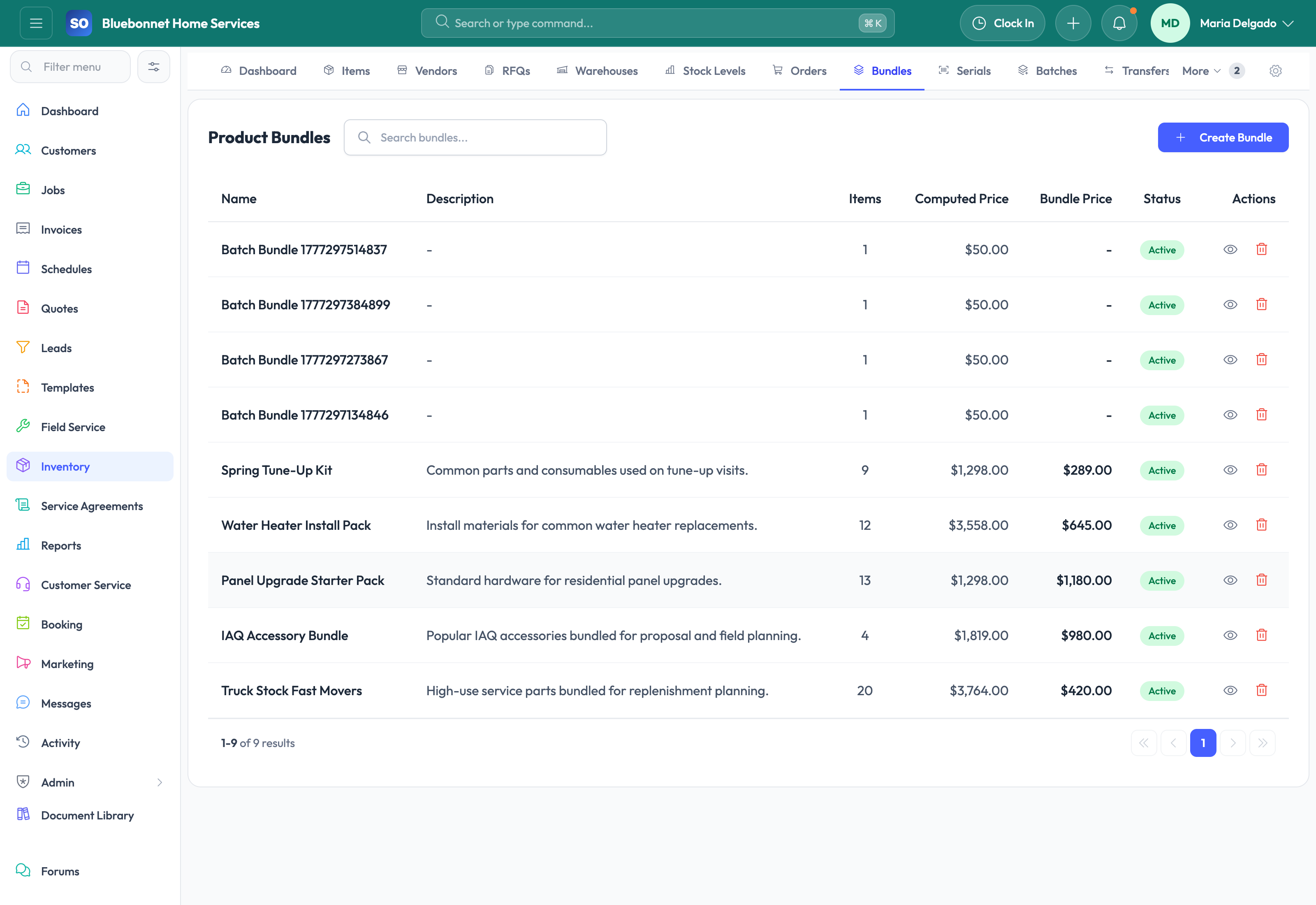
Task: Click the global search command bar
Action: click(x=658, y=23)
